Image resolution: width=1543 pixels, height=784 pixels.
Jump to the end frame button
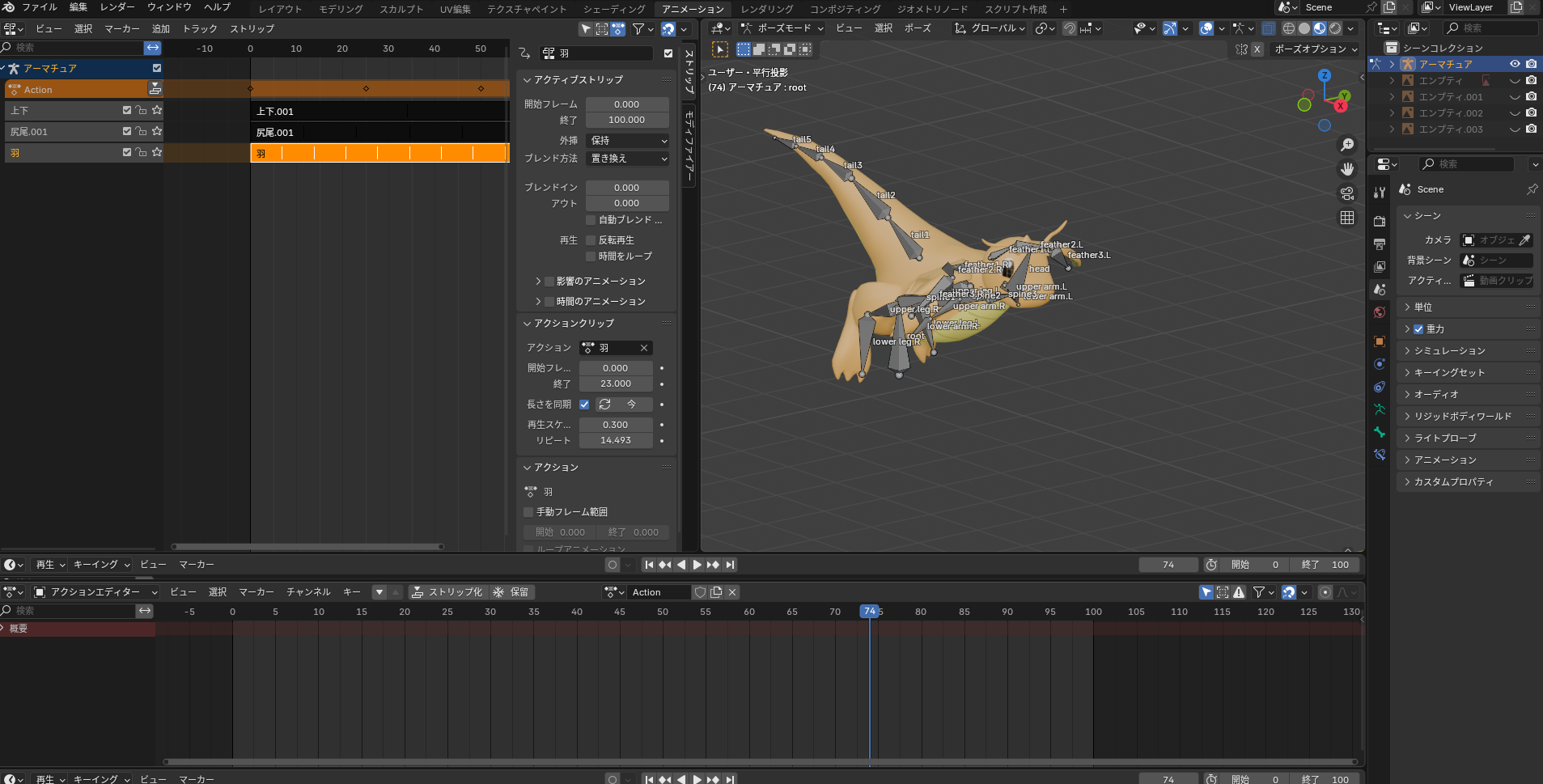731,565
